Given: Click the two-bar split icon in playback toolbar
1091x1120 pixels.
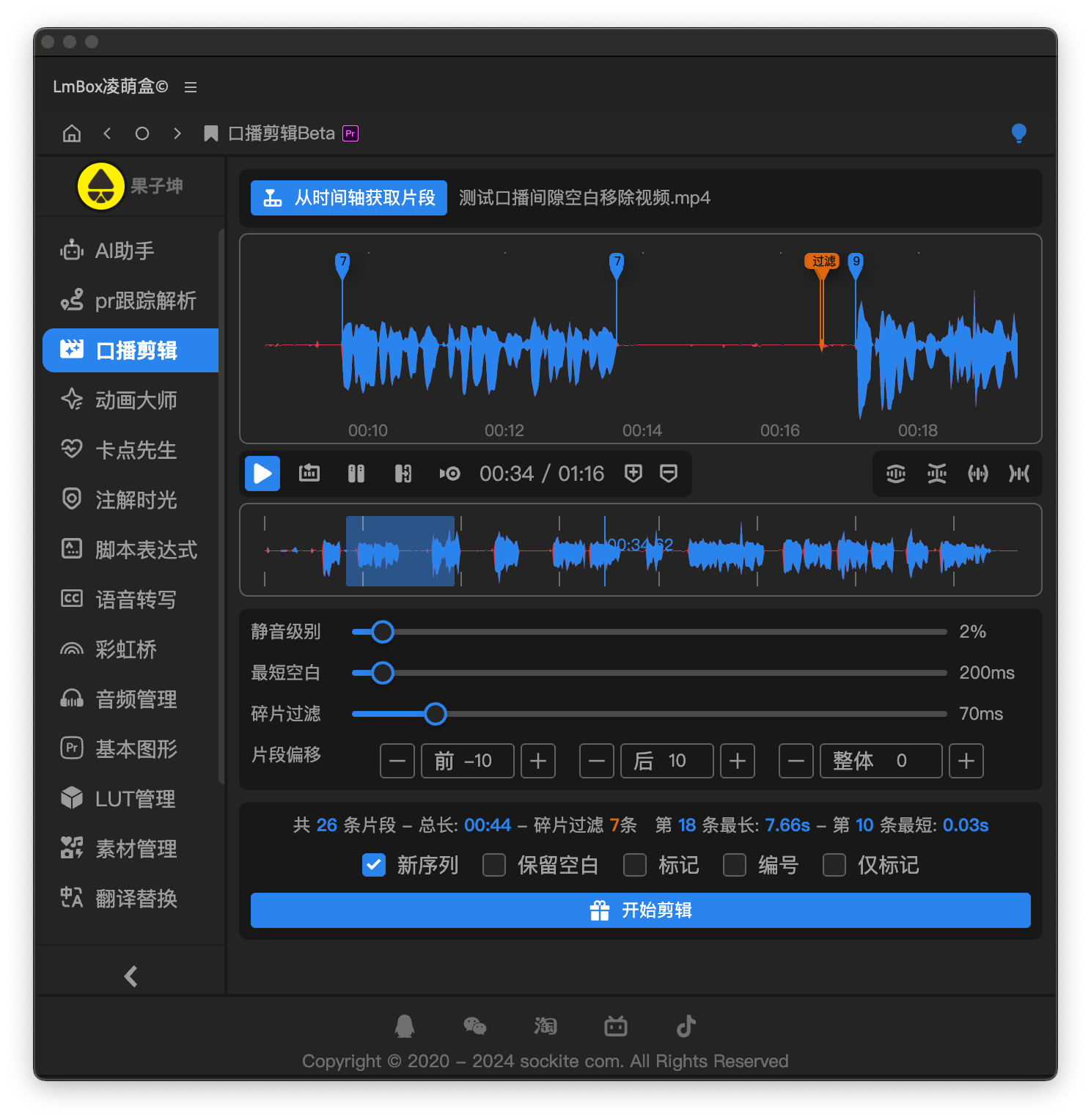Looking at the screenshot, I should [356, 474].
